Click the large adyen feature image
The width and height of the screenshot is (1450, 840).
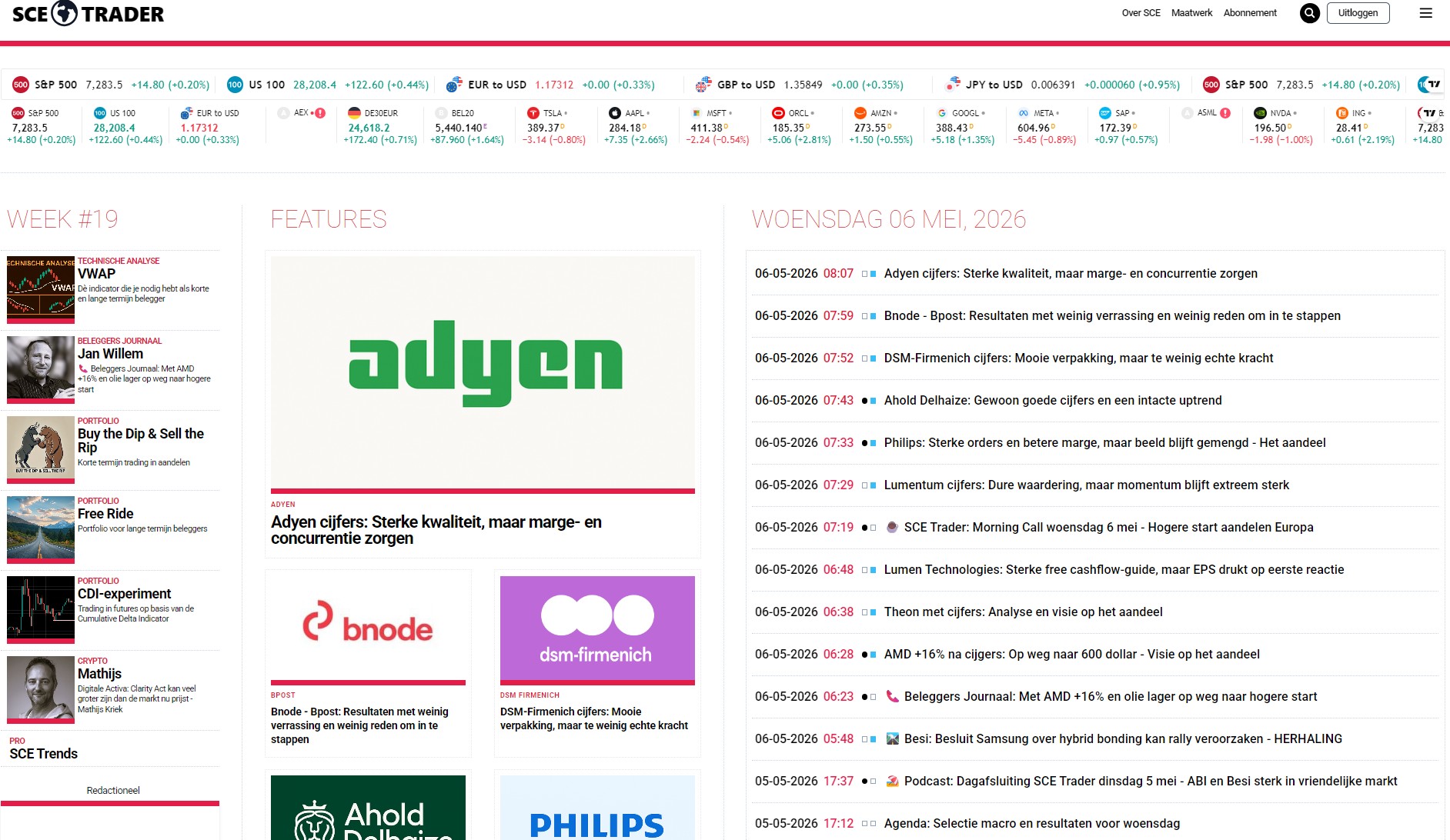(x=483, y=373)
